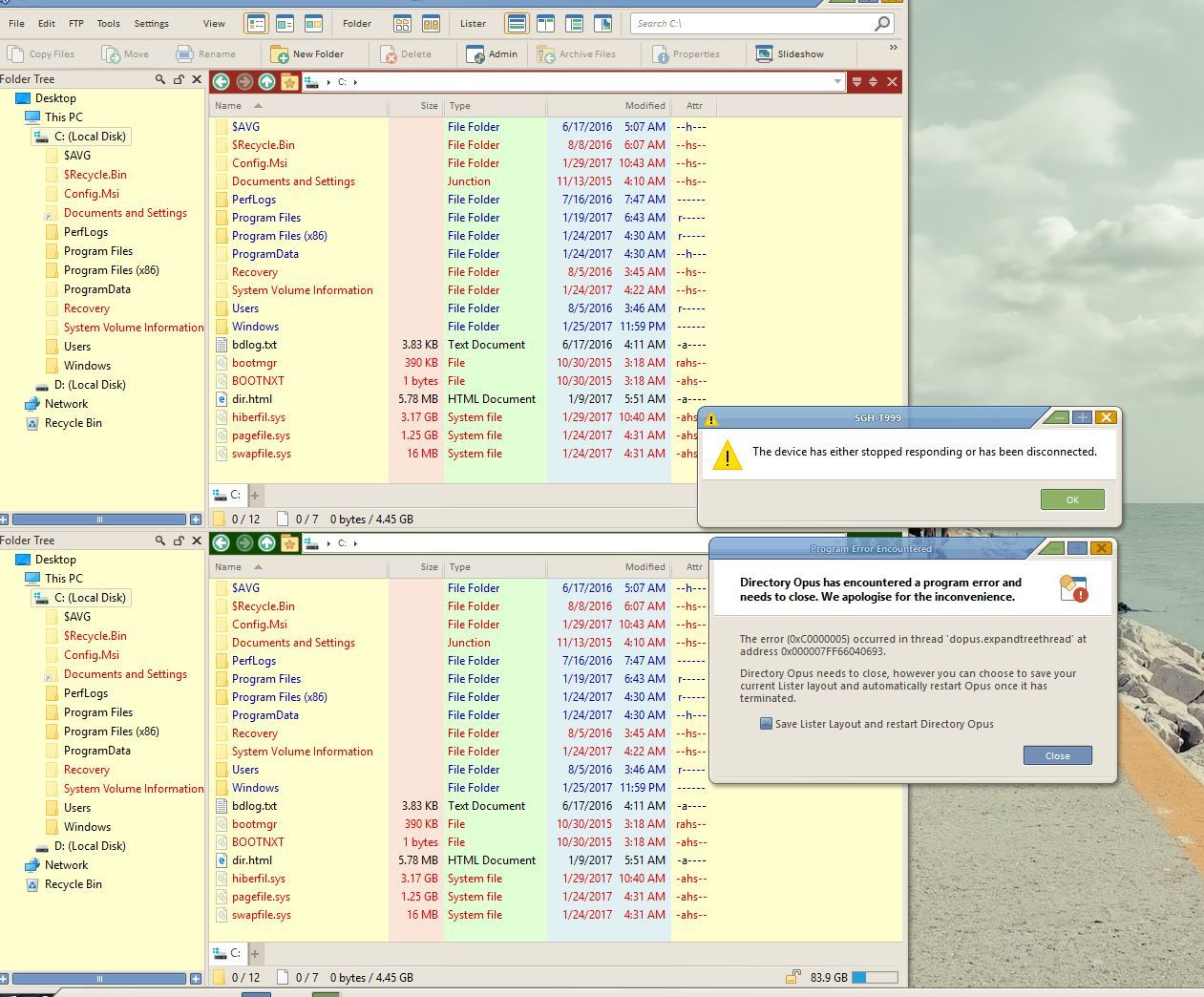Click the New Folder toolbar button
Screen dimensions: 1204x997
(x=307, y=54)
